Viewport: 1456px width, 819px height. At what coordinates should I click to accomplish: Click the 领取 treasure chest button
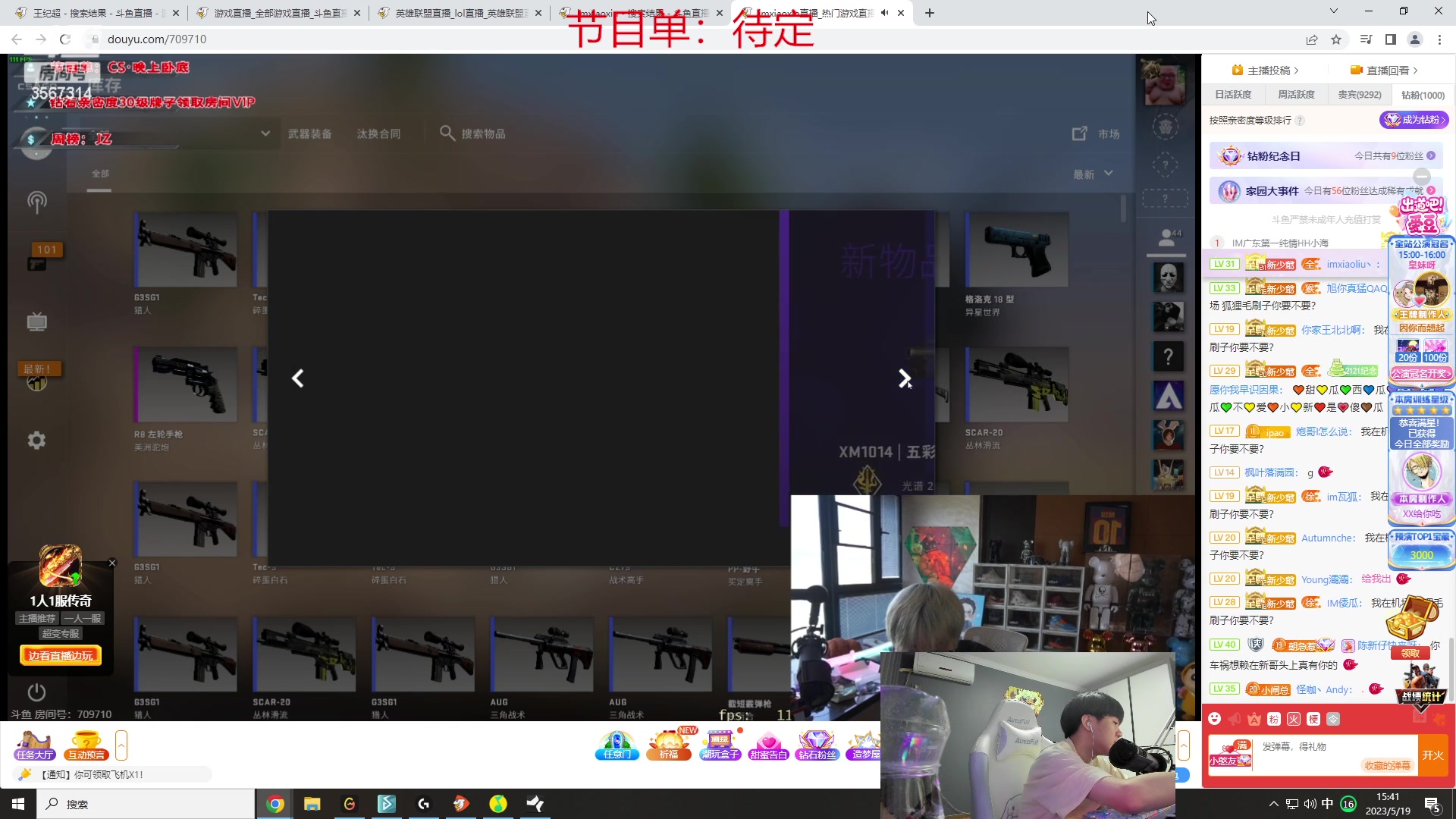pos(1410,653)
